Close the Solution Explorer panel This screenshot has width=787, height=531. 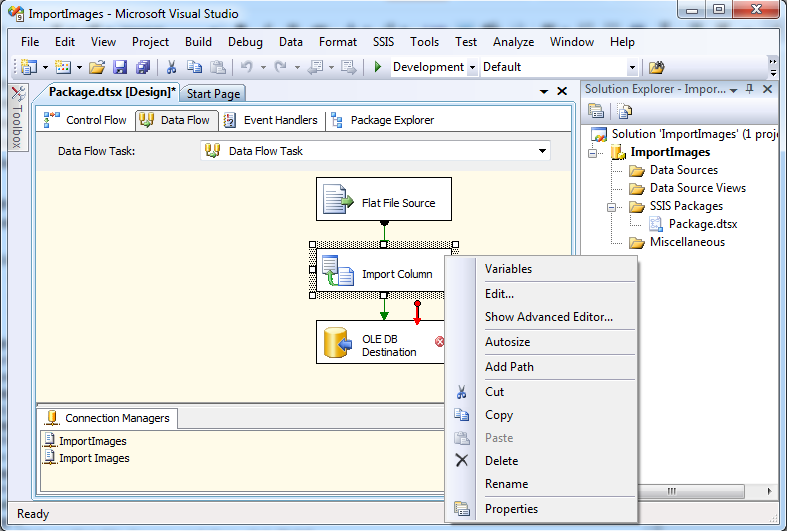click(x=767, y=89)
